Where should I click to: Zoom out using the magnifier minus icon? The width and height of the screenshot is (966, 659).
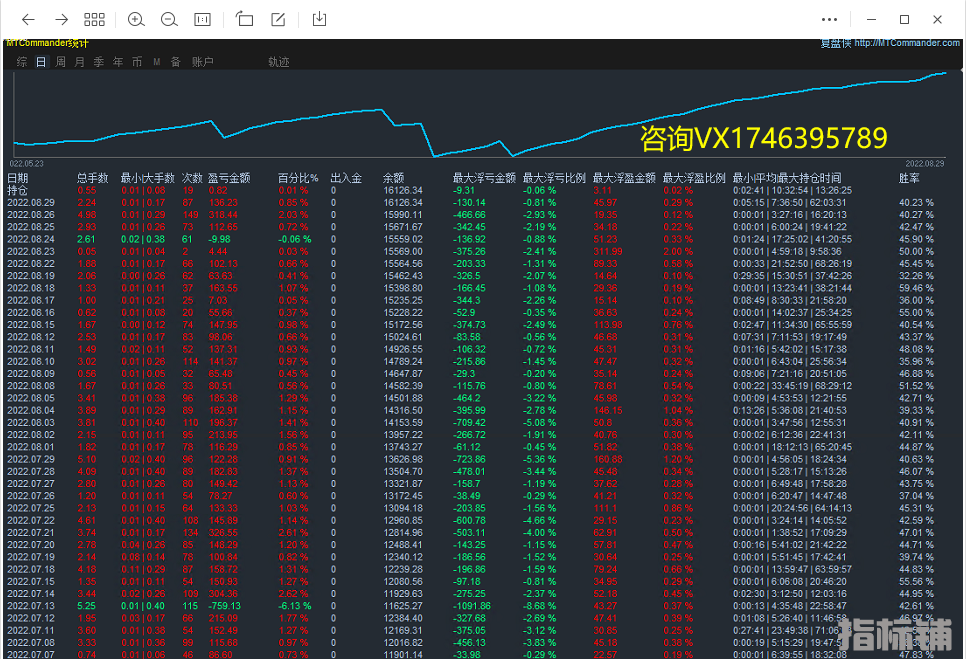click(169, 19)
